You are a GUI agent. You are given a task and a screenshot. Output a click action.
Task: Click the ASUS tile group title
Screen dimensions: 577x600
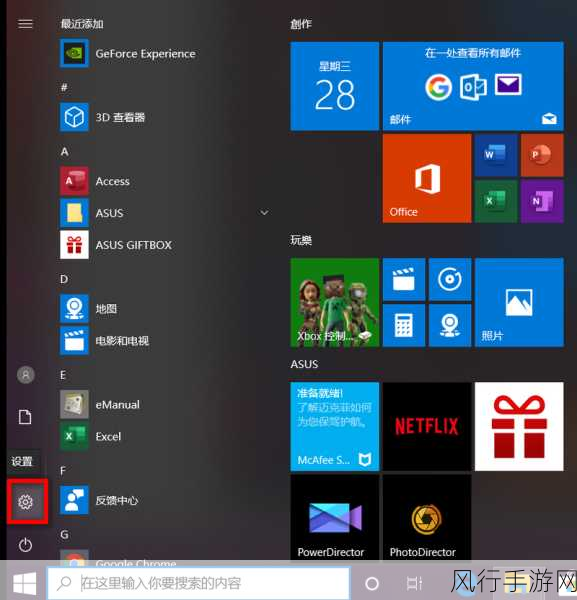(x=304, y=364)
